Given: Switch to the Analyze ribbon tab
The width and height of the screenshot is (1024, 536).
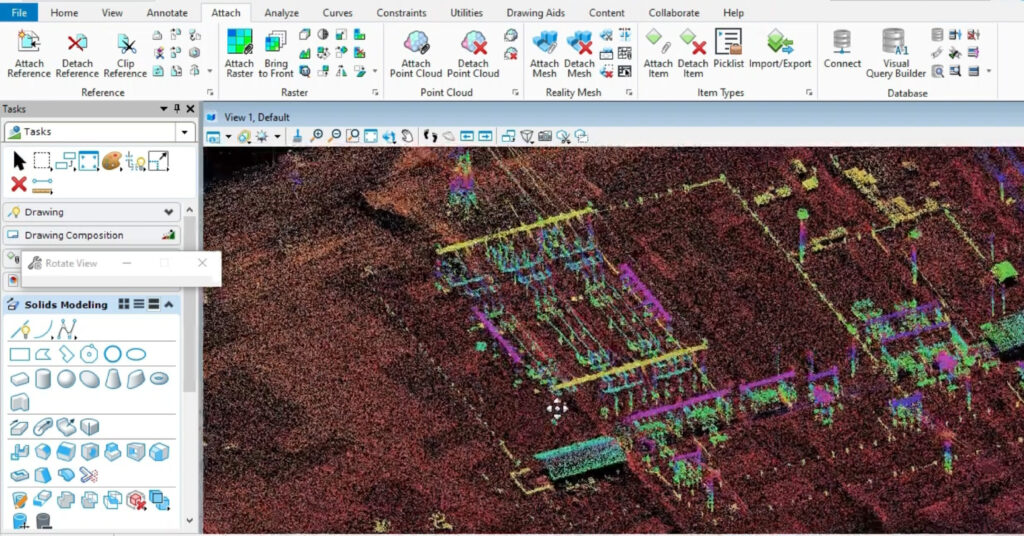Looking at the screenshot, I should (x=281, y=12).
